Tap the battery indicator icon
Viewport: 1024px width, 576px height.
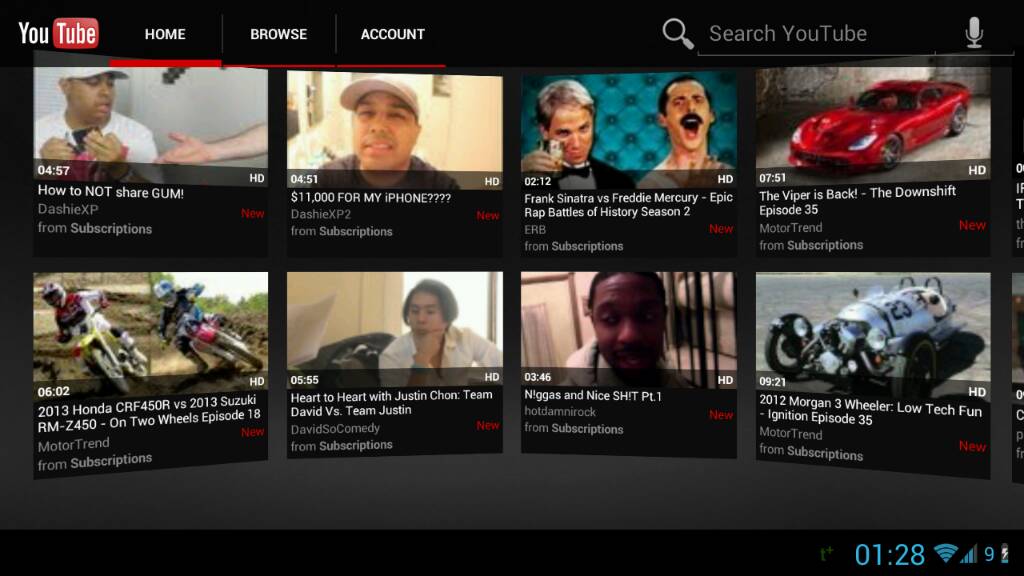click(1004, 553)
